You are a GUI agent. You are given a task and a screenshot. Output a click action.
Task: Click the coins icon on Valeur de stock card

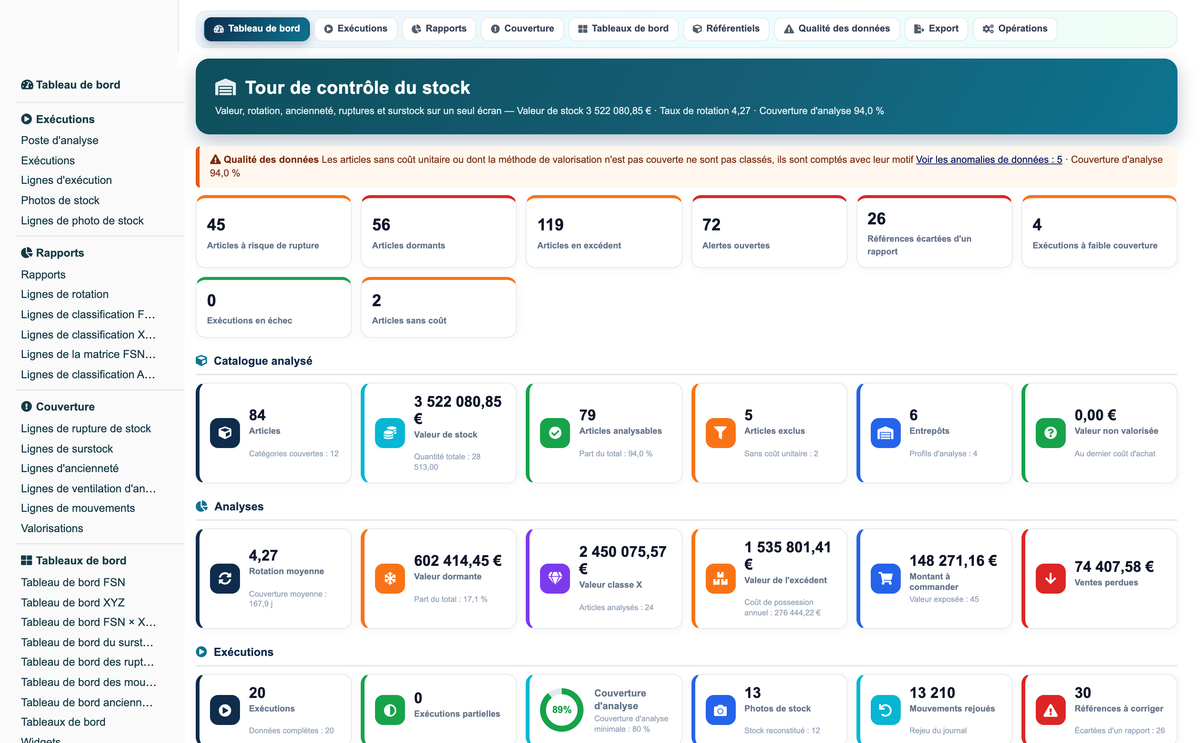pyautogui.click(x=390, y=433)
